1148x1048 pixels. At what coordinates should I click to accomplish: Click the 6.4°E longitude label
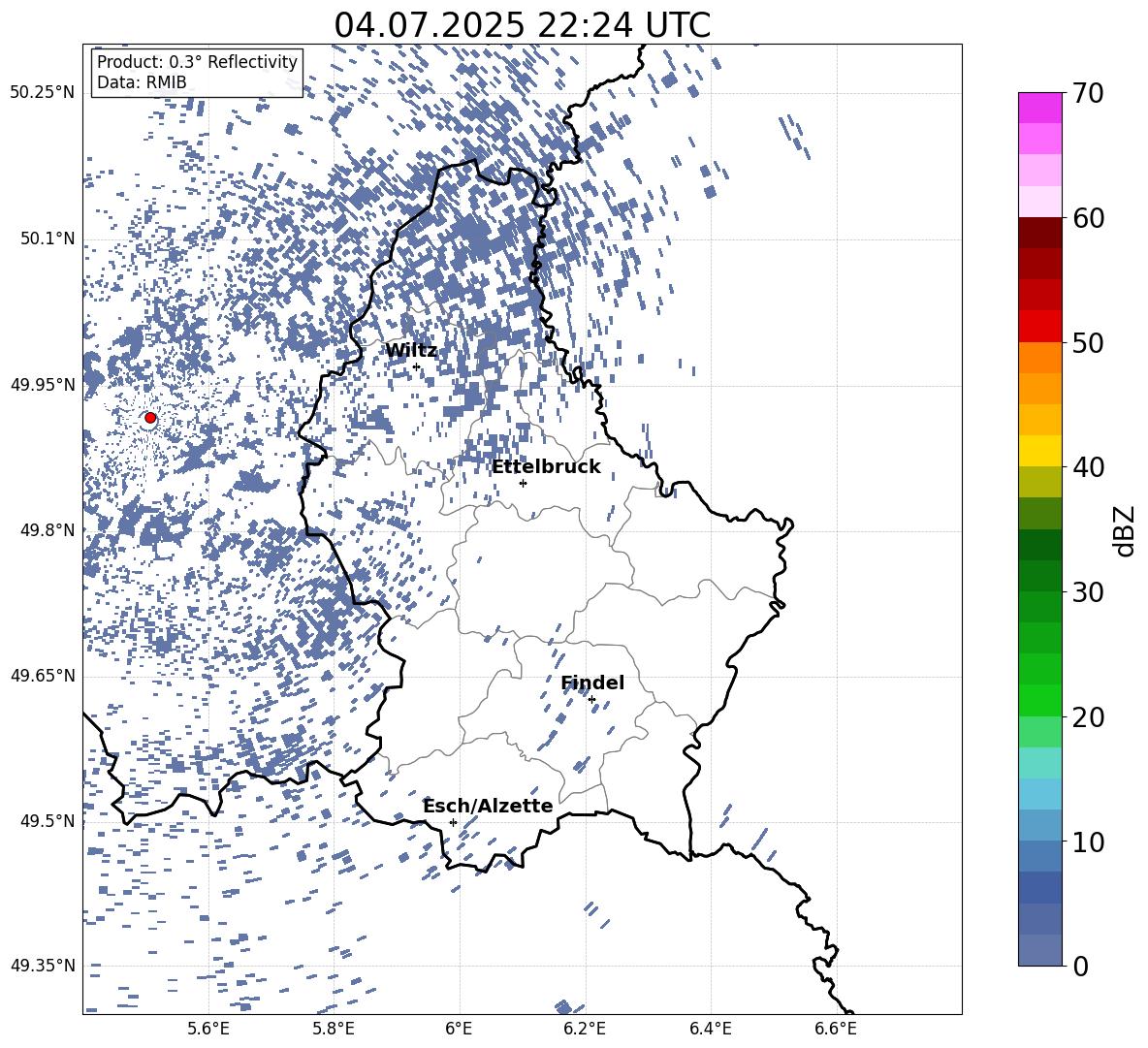(x=710, y=1029)
